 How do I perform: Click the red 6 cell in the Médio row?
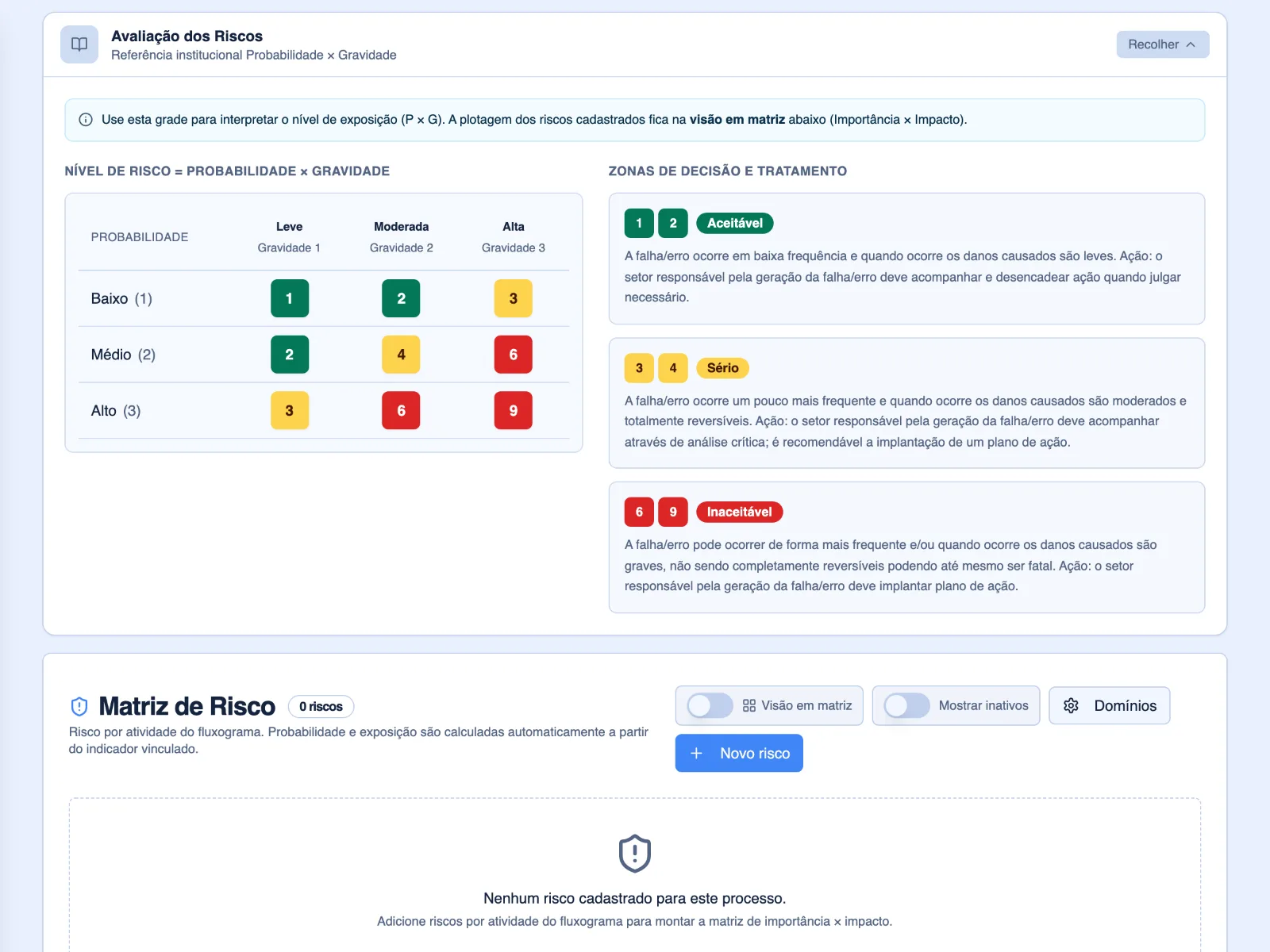point(513,355)
